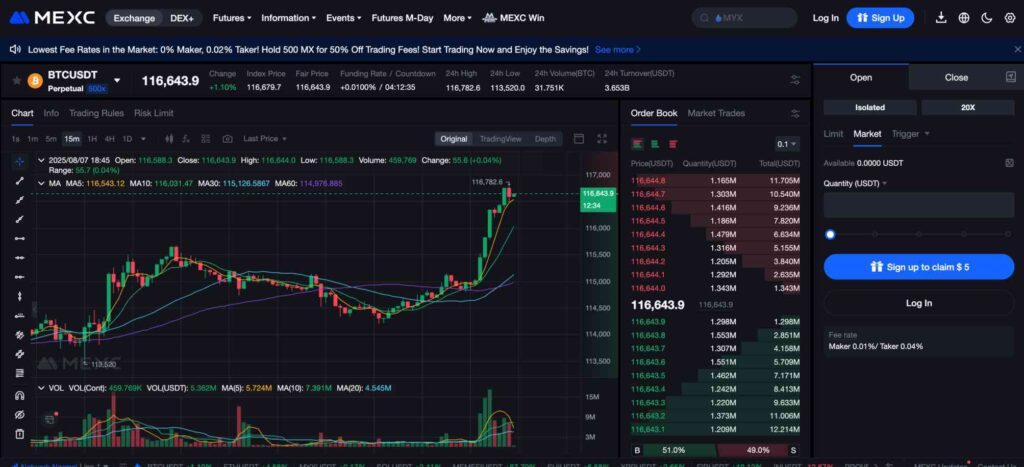Image resolution: width=1024 pixels, height=467 pixels.
Task: Expand the chart to fullscreen
Action: 602,138
